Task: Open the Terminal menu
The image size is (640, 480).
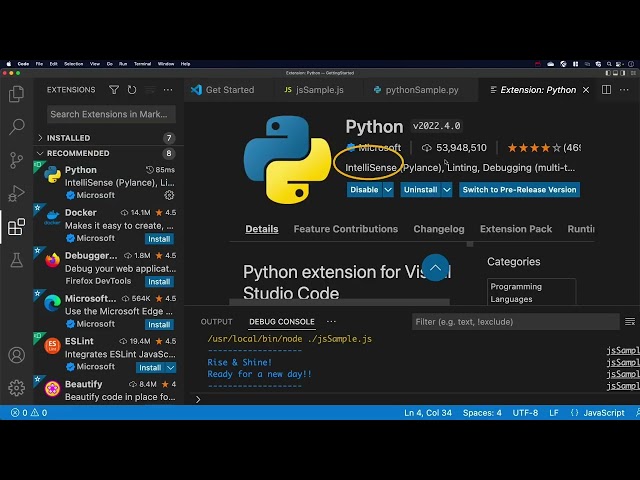Action: [x=142, y=64]
